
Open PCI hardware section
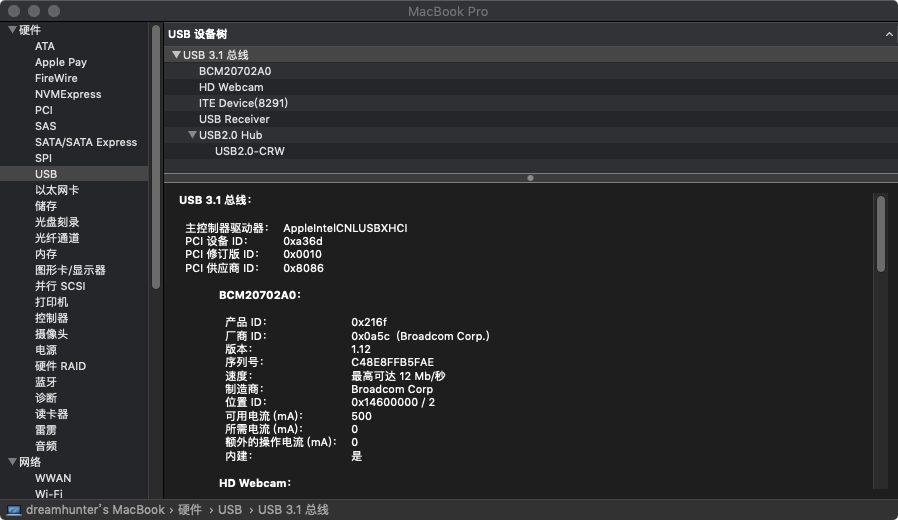pos(44,111)
